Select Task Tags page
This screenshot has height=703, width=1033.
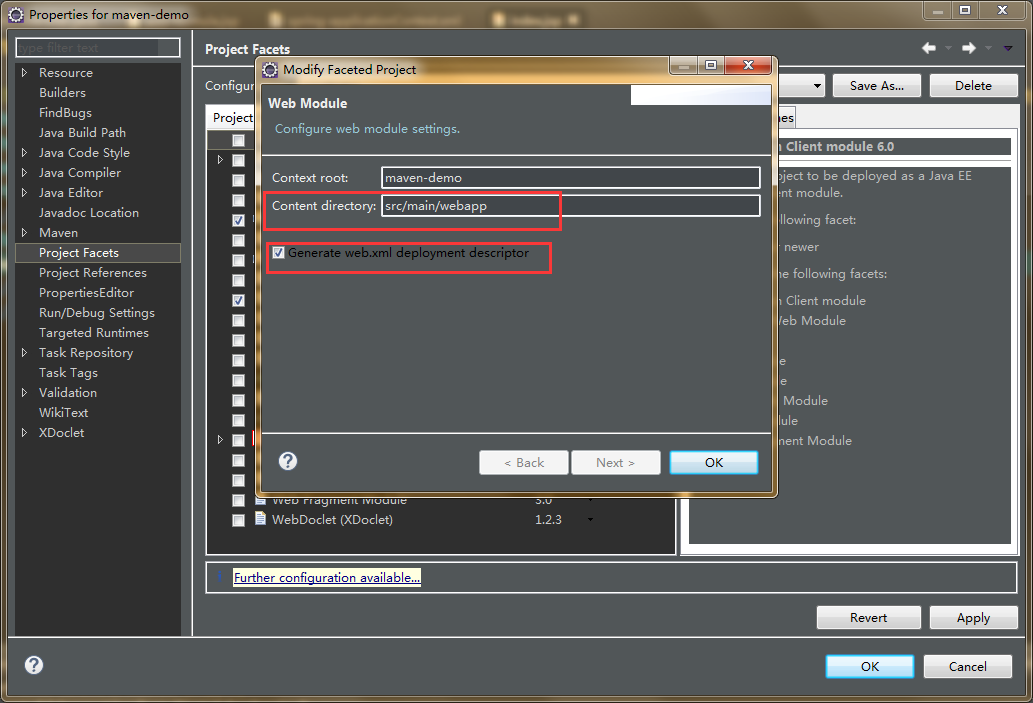coord(69,373)
